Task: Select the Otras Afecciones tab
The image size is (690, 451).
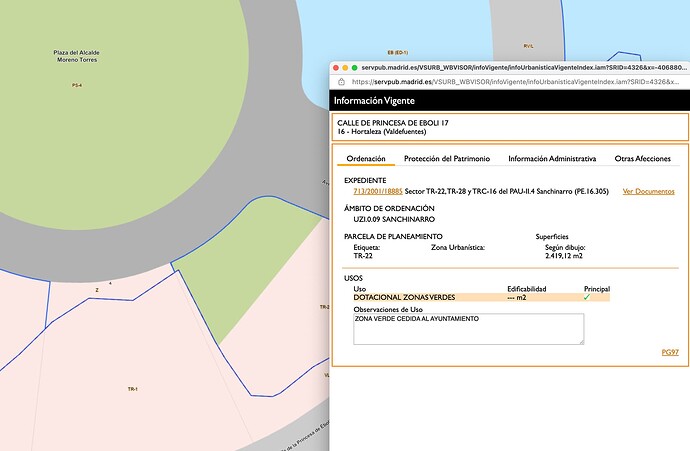Action: (x=642, y=158)
